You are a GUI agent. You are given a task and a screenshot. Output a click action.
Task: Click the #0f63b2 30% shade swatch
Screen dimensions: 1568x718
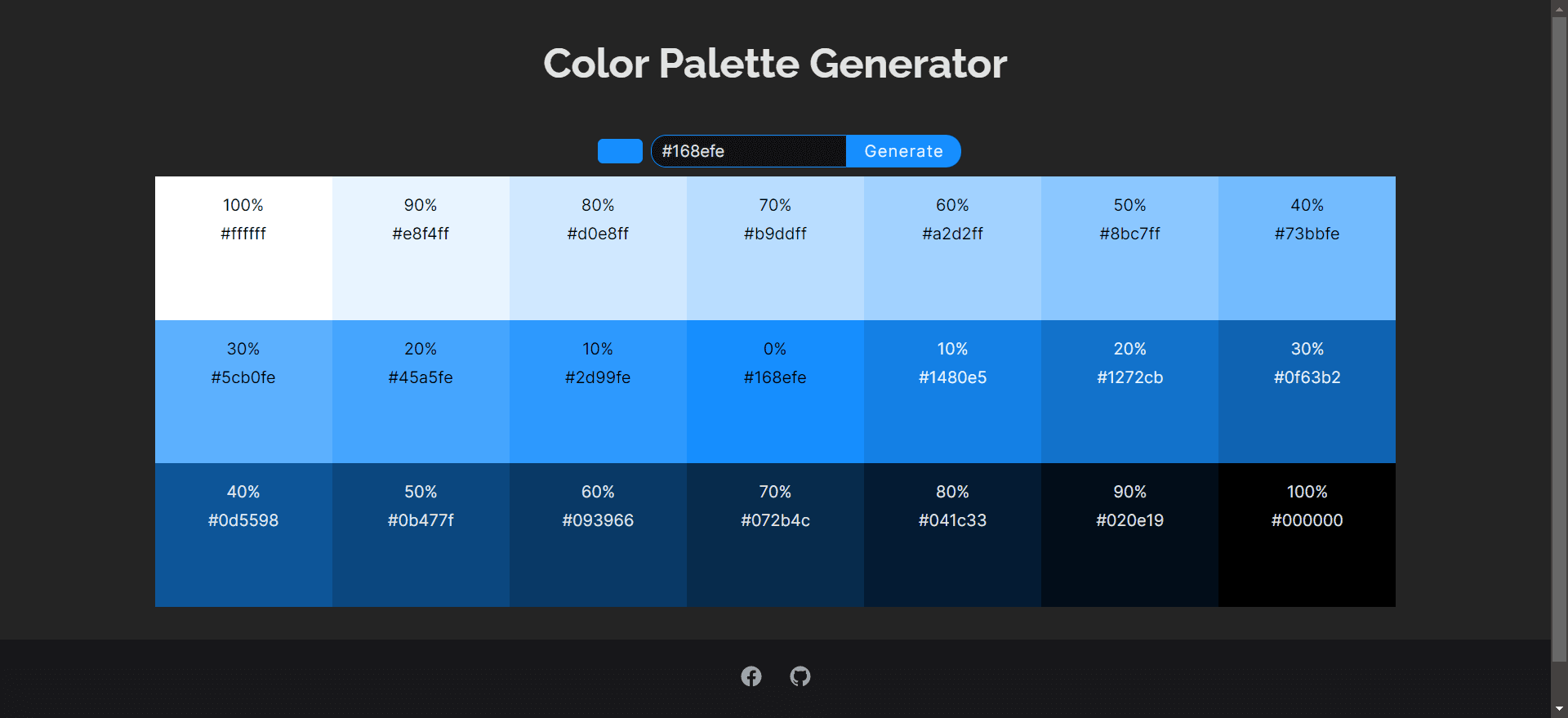tap(1307, 391)
